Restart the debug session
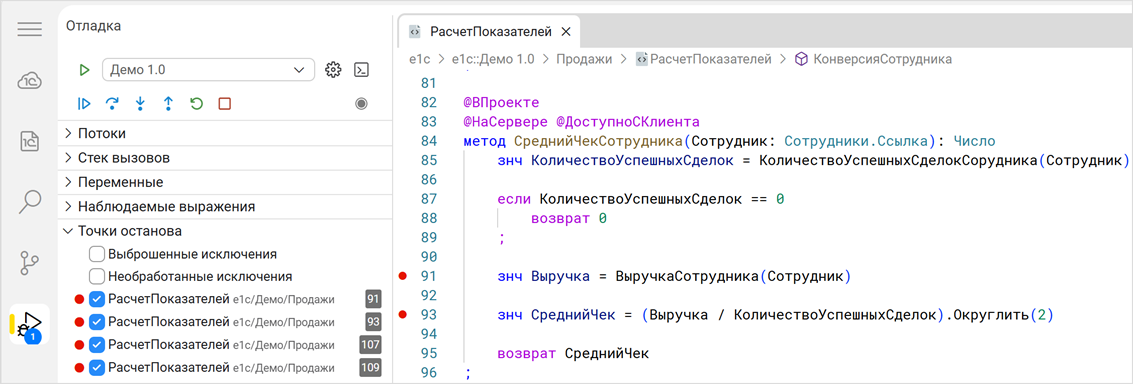This screenshot has width=1133, height=384. (197, 103)
